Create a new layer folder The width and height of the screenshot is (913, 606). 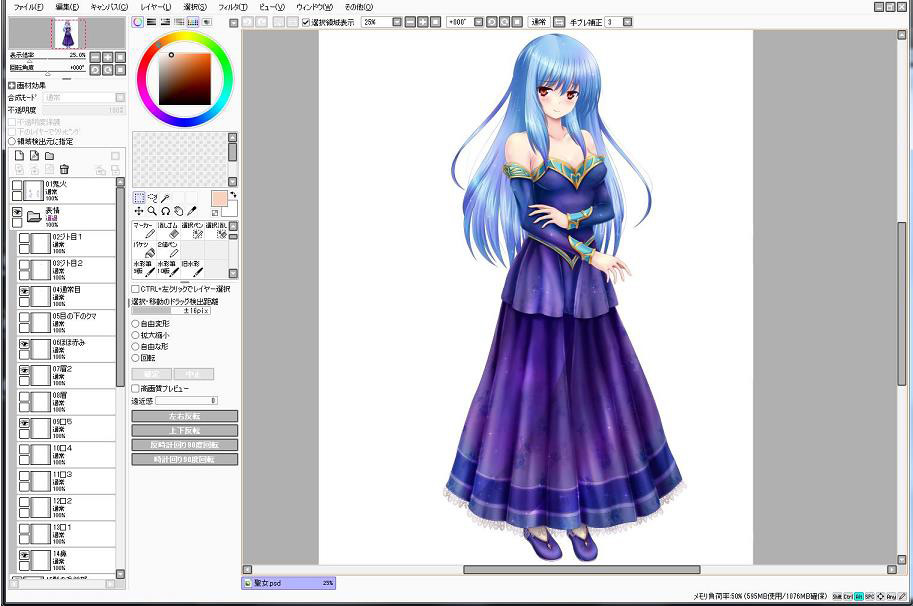49,156
